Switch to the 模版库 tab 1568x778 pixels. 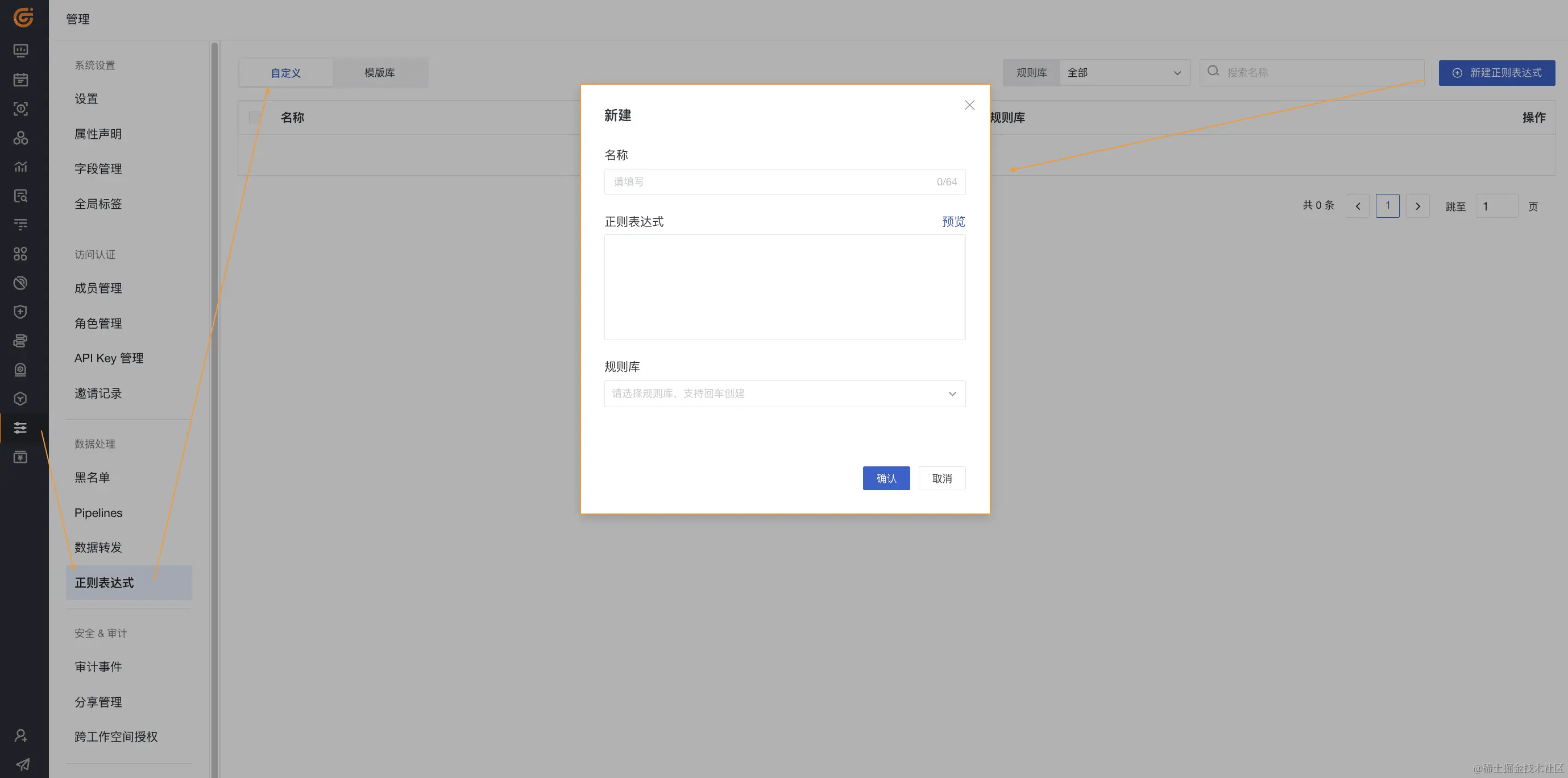380,72
